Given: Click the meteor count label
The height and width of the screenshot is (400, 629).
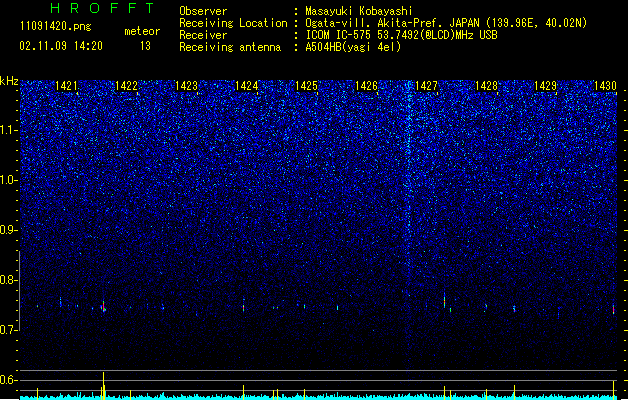Looking at the screenshot, I should (142, 31).
